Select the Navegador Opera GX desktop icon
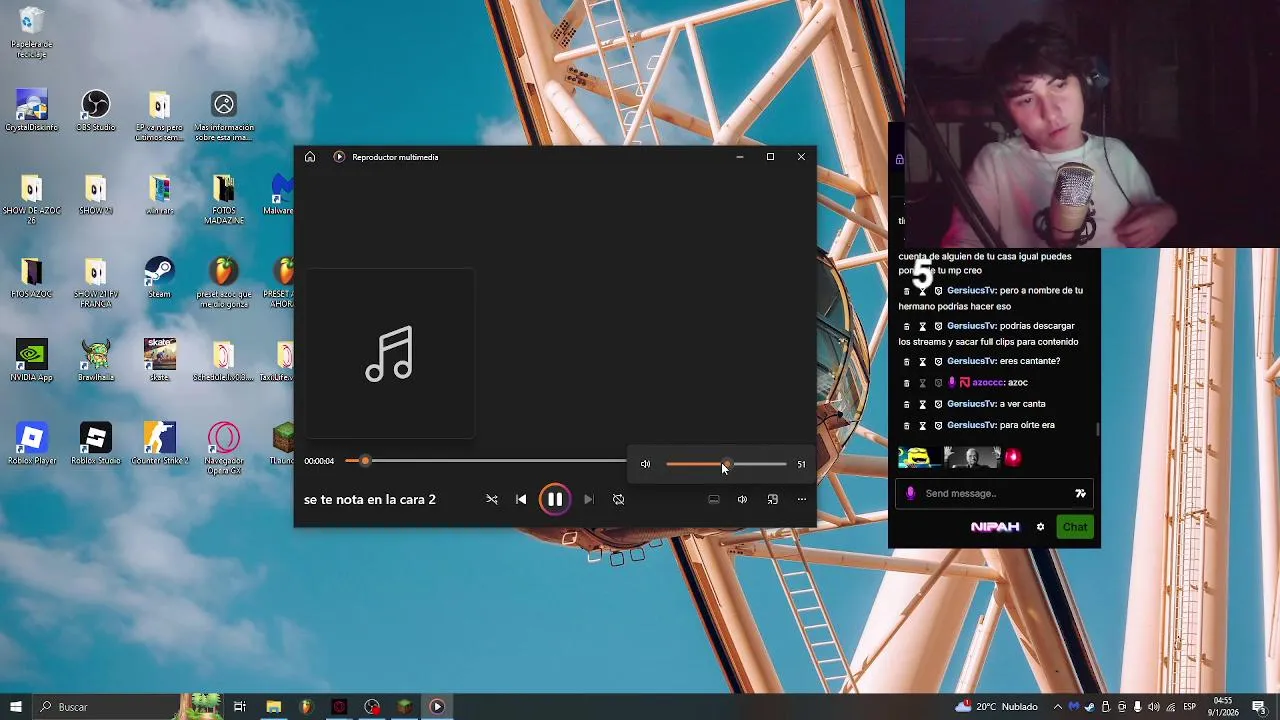The height and width of the screenshot is (720, 1280). coord(224,448)
